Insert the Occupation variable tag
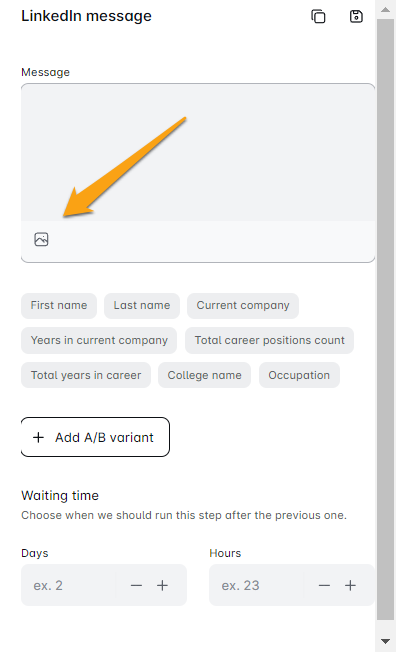397x652 pixels. coord(299,375)
